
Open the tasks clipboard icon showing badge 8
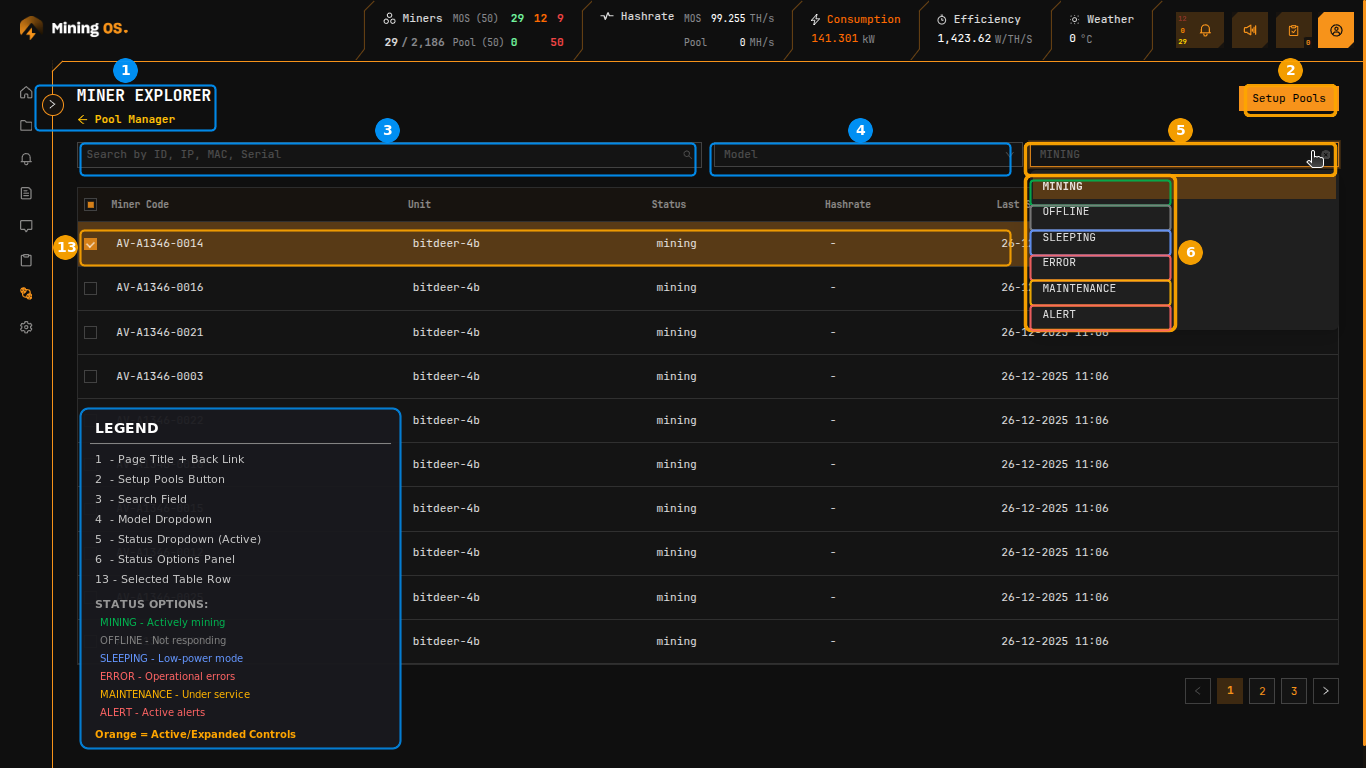1293,29
